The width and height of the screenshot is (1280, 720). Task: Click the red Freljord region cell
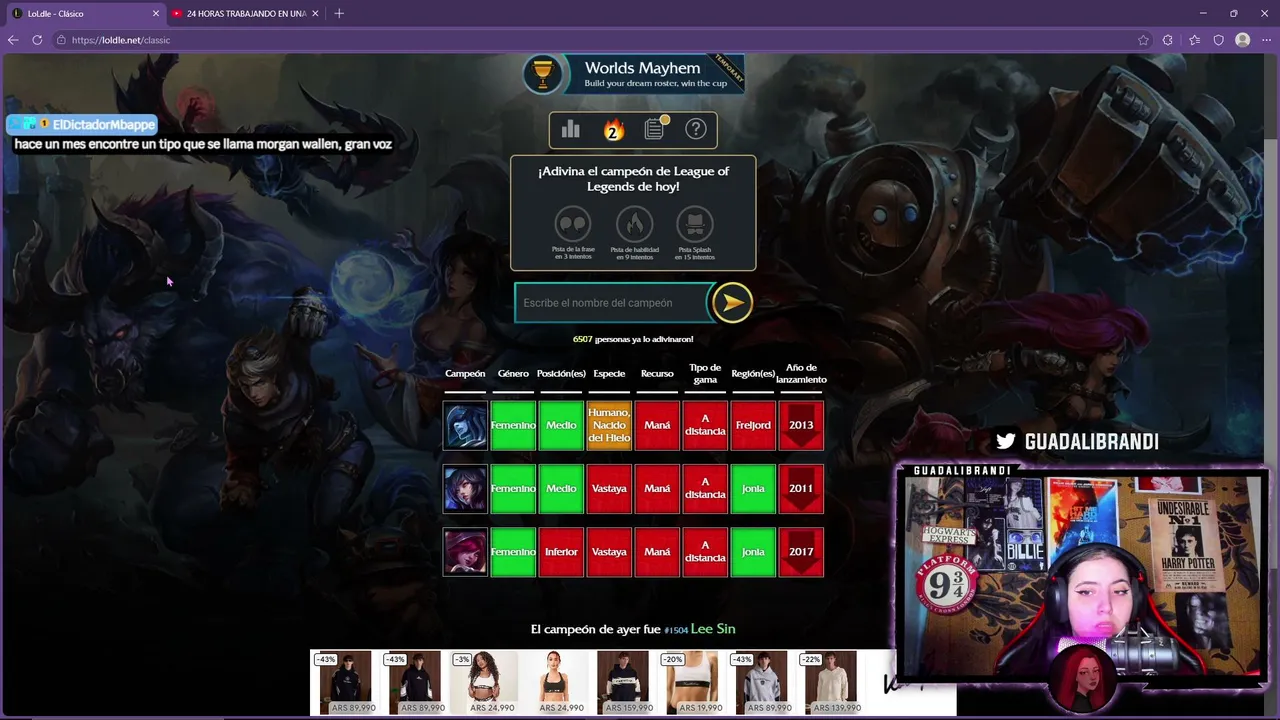[x=753, y=426]
